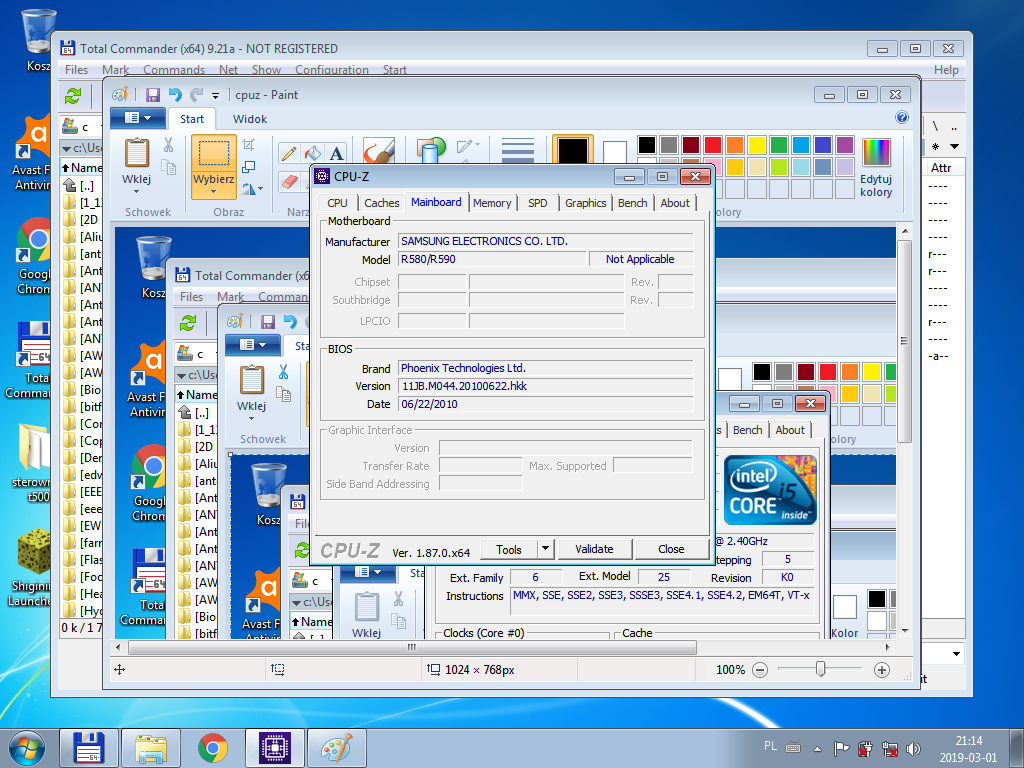The height and width of the screenshot is (768, 1024).
Task: Open the shape outline dropdown
Action: pos(468,146)
